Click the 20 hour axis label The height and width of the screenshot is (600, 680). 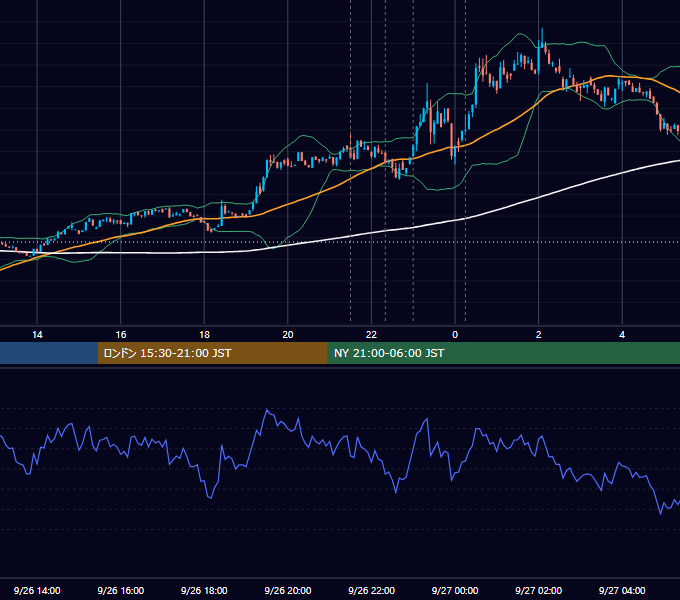(288, 335)
